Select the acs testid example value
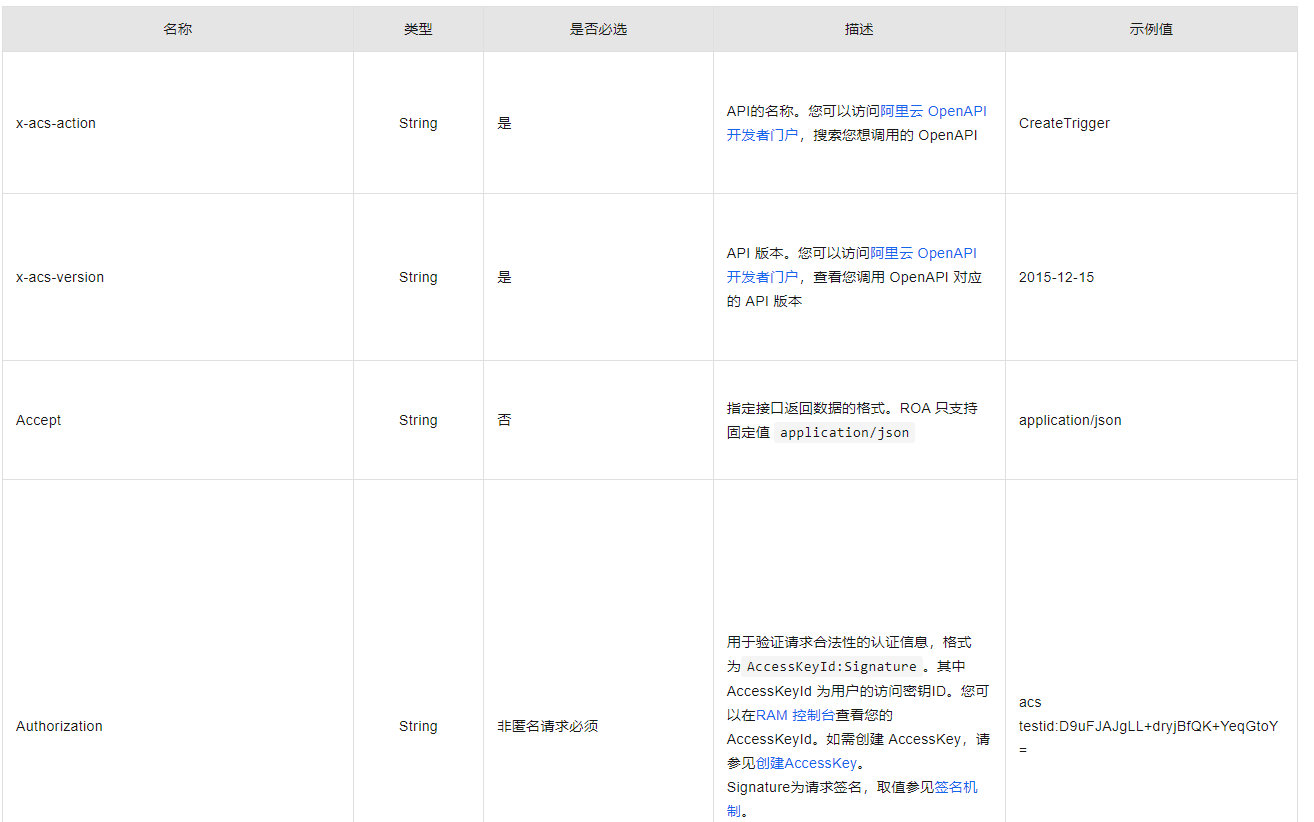Viewport: 1314px width, 822px height. [x=1148, y=726]
